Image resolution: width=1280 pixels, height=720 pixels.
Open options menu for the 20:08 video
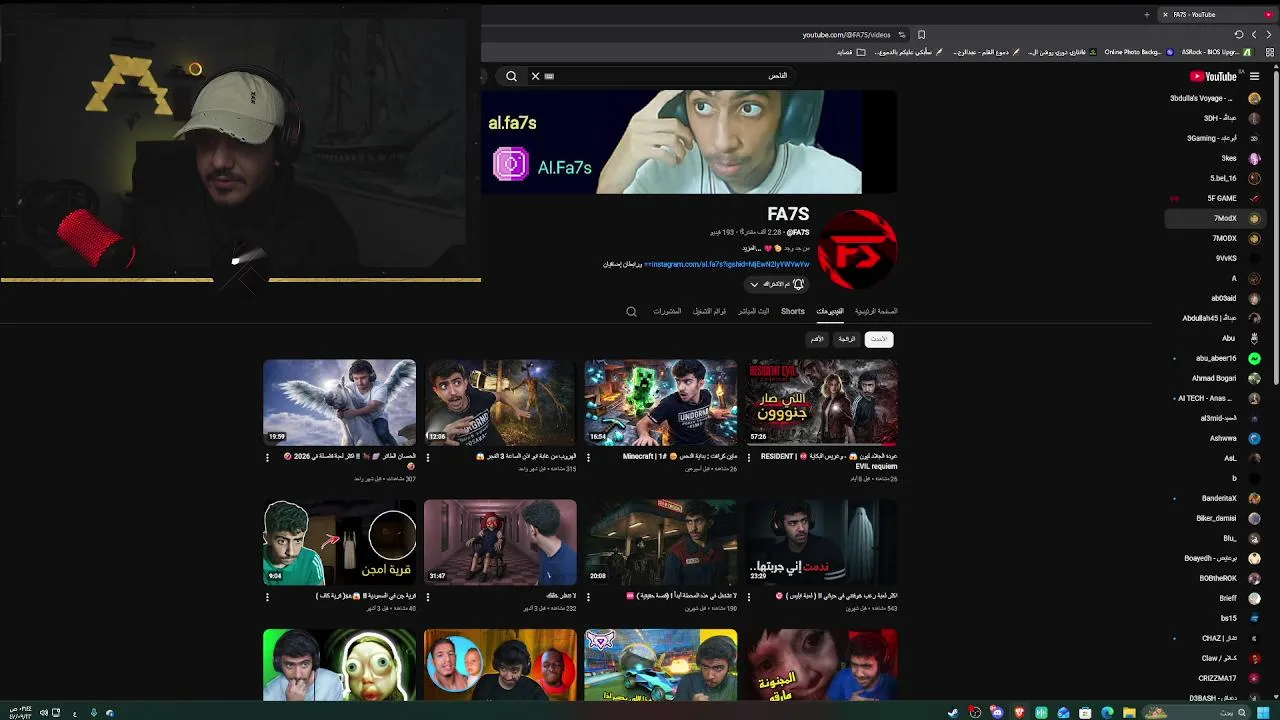tap(588, 597)
